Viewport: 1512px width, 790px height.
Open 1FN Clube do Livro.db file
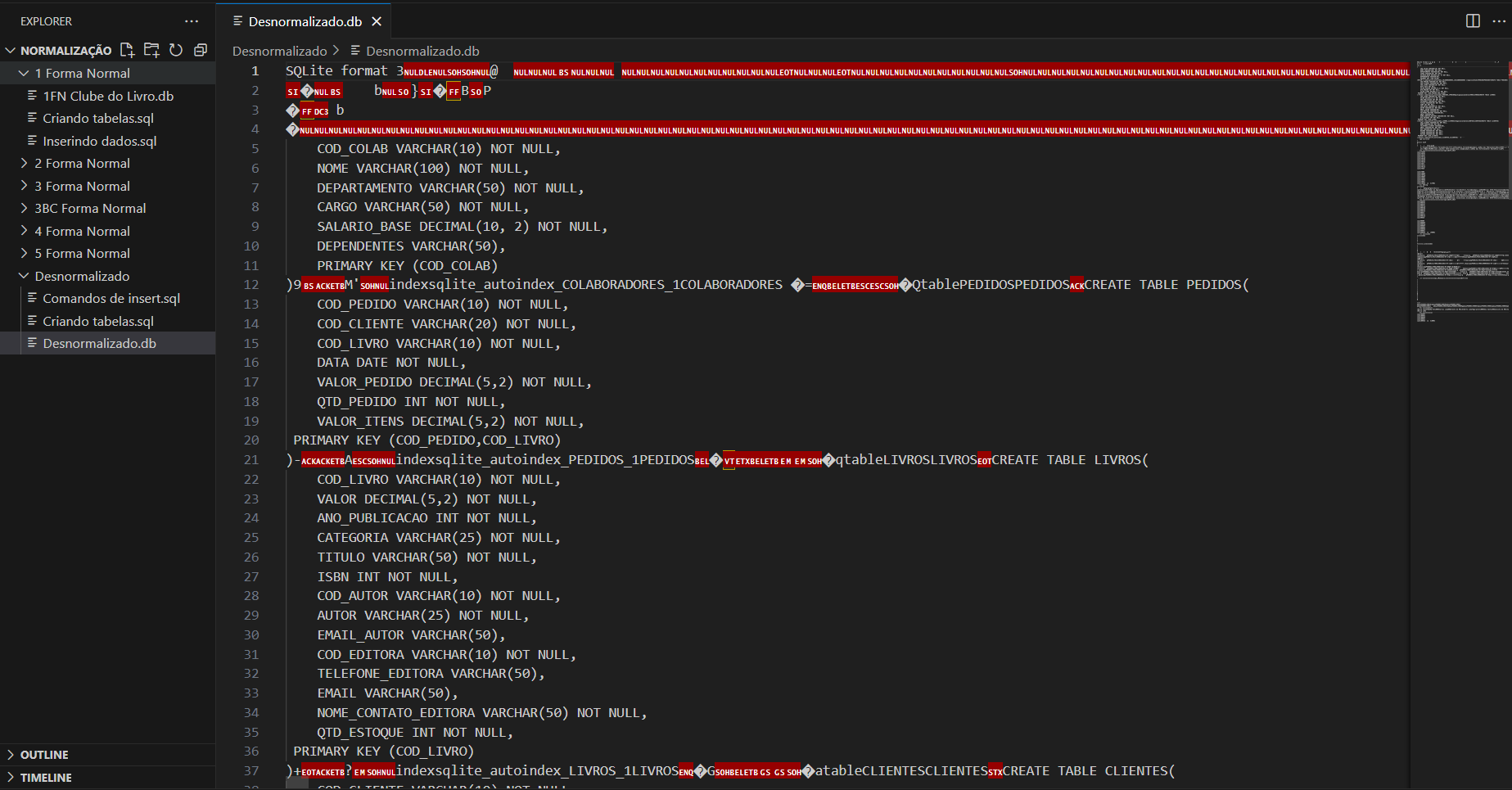tap(107, 96)
